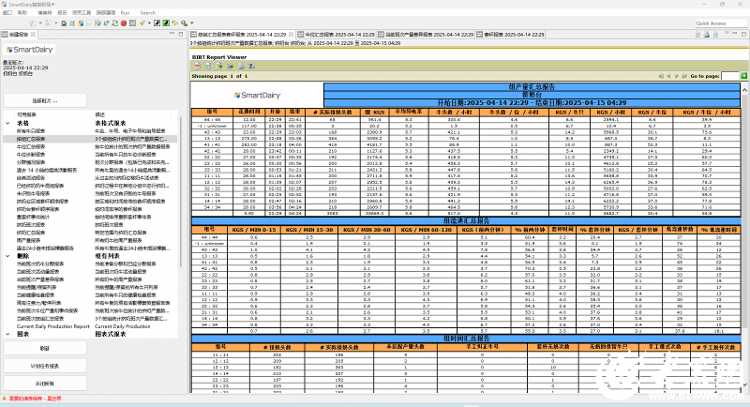Screen dimensions: 750x407
Task: Switch to the 牛位汇总报表 report tab
Action: pyautogui.click(x=336, y=34)
